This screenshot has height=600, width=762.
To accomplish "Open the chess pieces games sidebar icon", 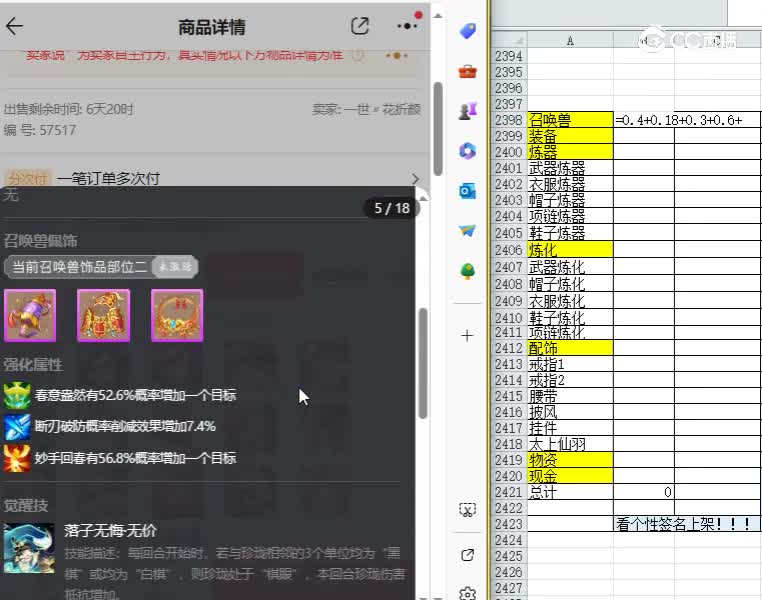I will point(468,111).
